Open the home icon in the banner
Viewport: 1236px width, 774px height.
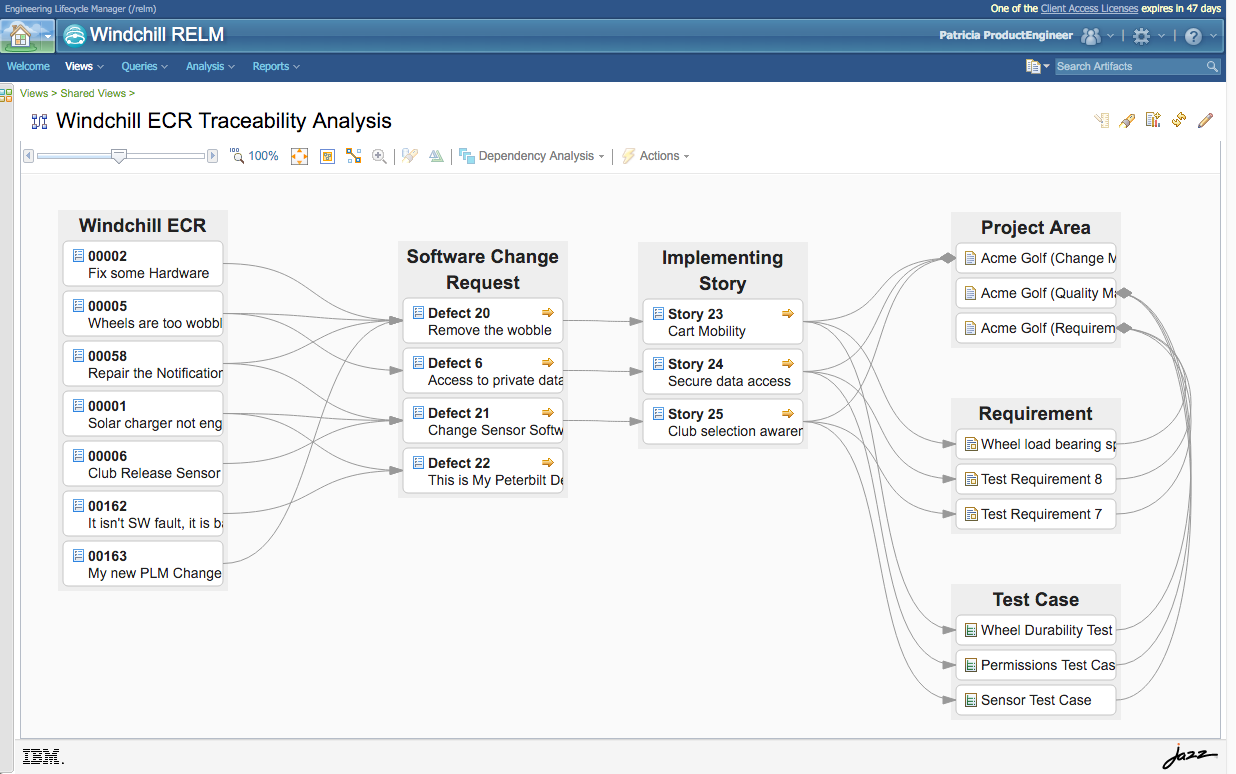20,36
